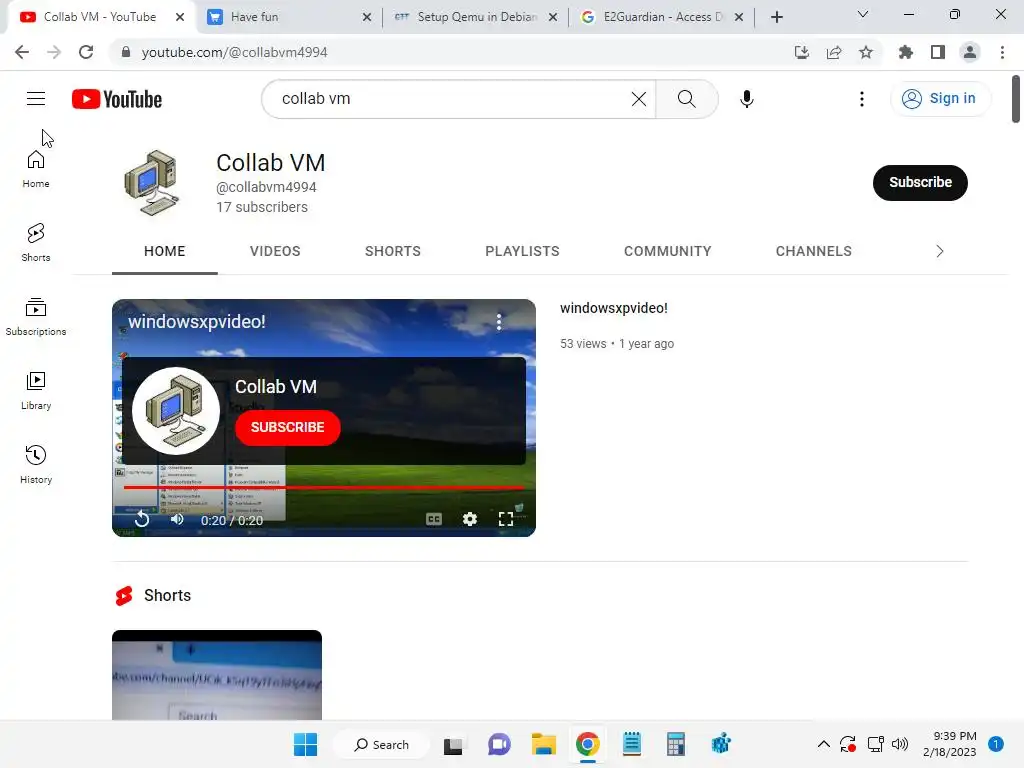The width and height of the screenshot is (1024, 768).
Task: Open a new browser tab
Action: pyautogui.click(x=776, y=17)
